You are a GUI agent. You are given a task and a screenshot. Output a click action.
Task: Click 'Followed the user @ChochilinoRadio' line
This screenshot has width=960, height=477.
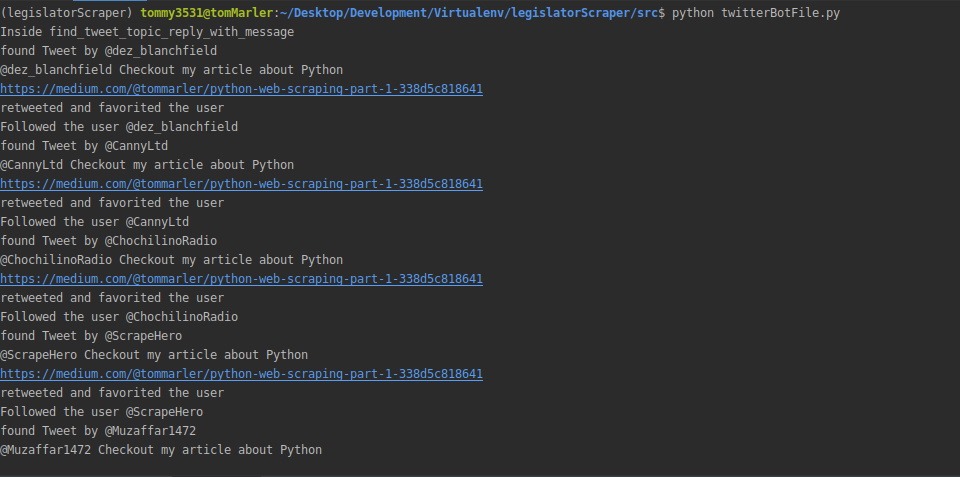[119, 317]
